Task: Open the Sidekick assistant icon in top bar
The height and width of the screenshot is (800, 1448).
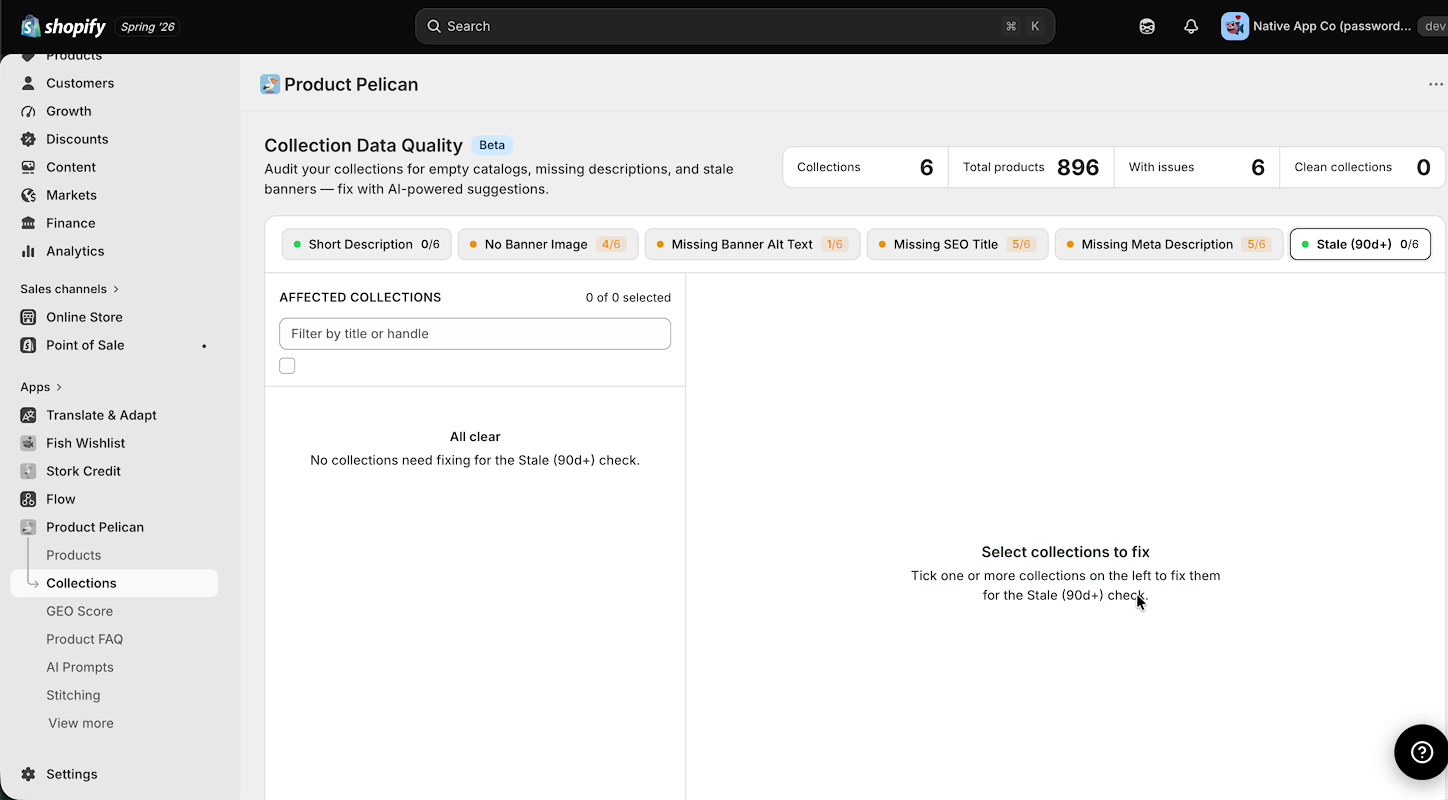Action: [x=1147, y=27]
